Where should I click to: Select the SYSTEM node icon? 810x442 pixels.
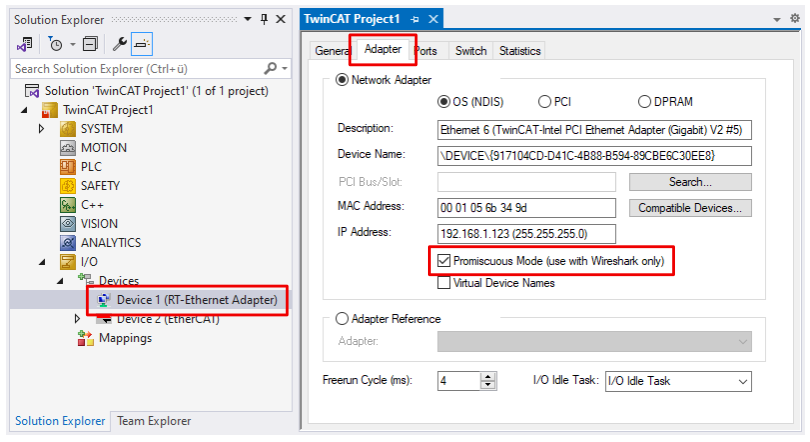(x=68, y=129)
